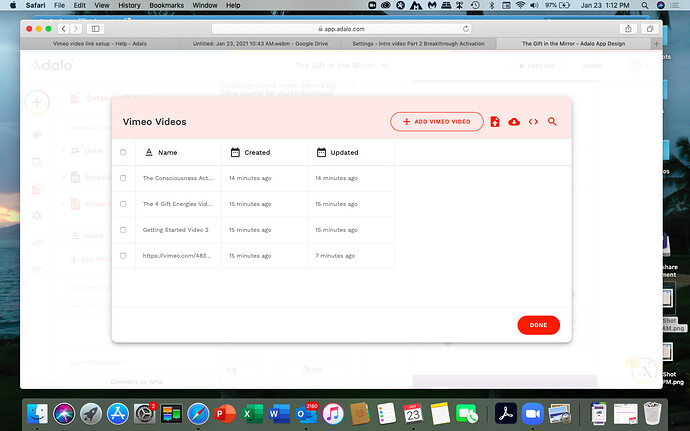The height and width of the screenshot is (431, 690).
Task: Click the Add Vimeo Video button
Action: (x=437, y=122)
